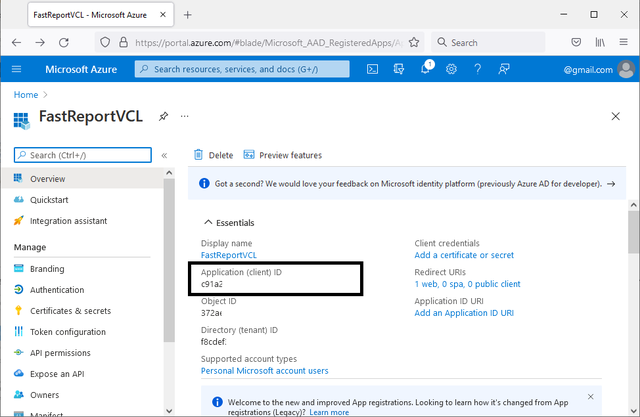Open portal settings gear
640x417 pixels.
451,69
